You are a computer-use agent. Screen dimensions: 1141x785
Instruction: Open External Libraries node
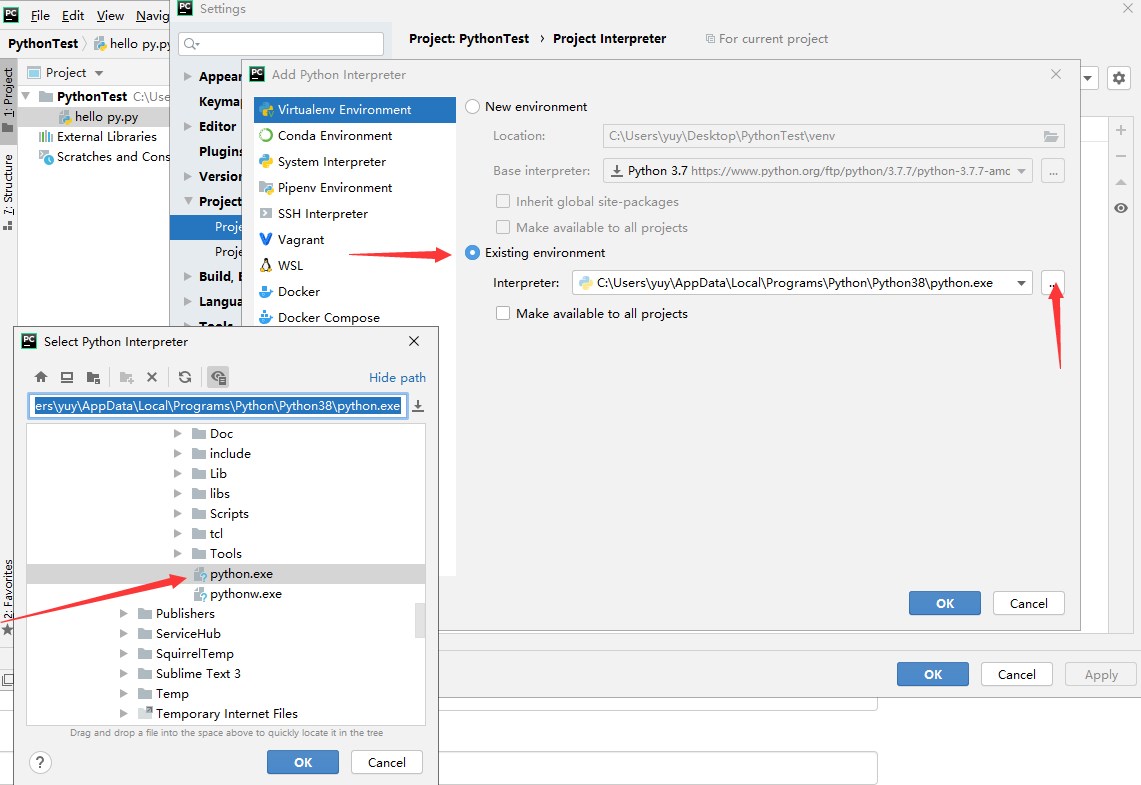pos(98,137)
